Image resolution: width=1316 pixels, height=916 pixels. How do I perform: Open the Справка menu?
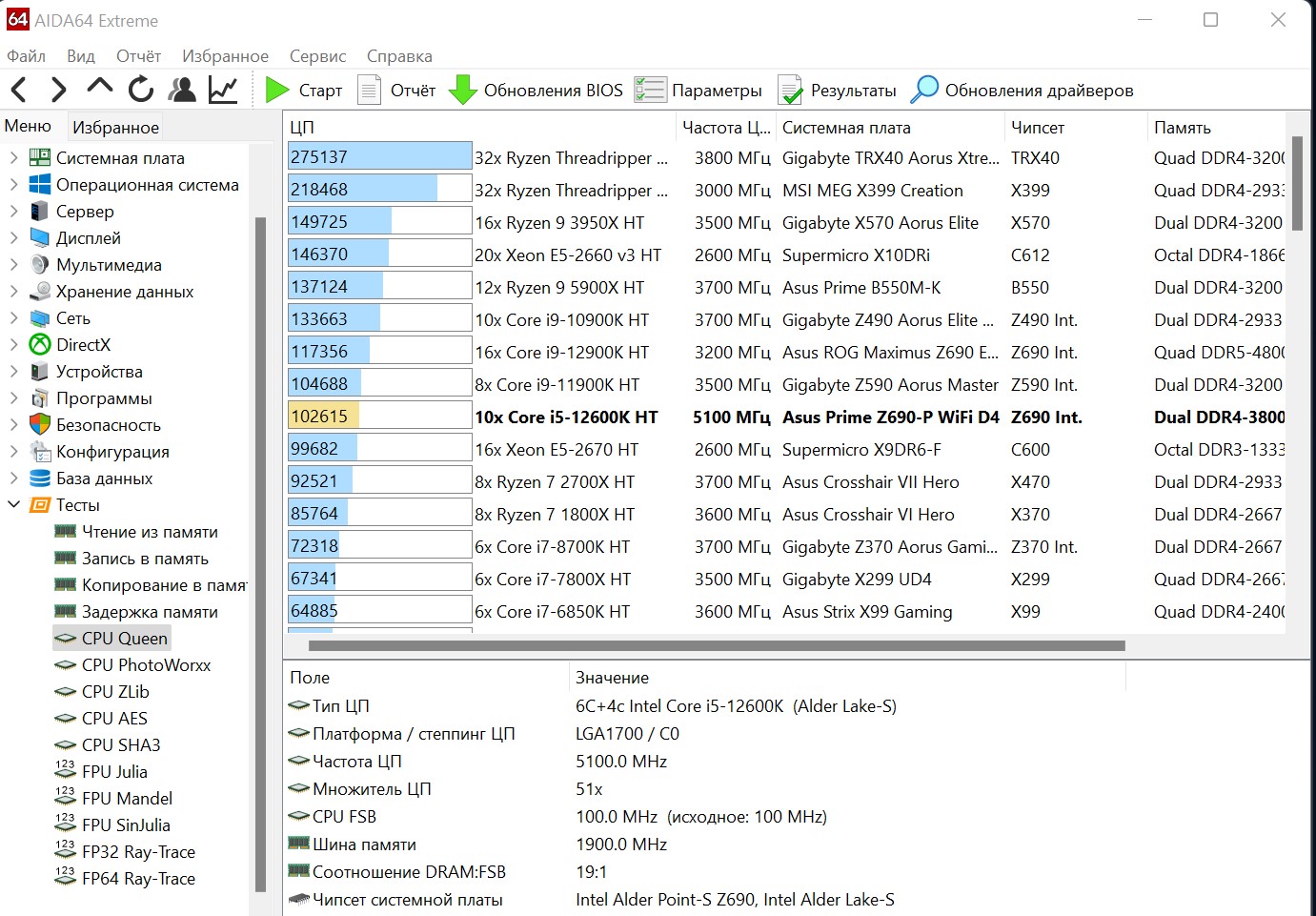(x=399, y=56)
